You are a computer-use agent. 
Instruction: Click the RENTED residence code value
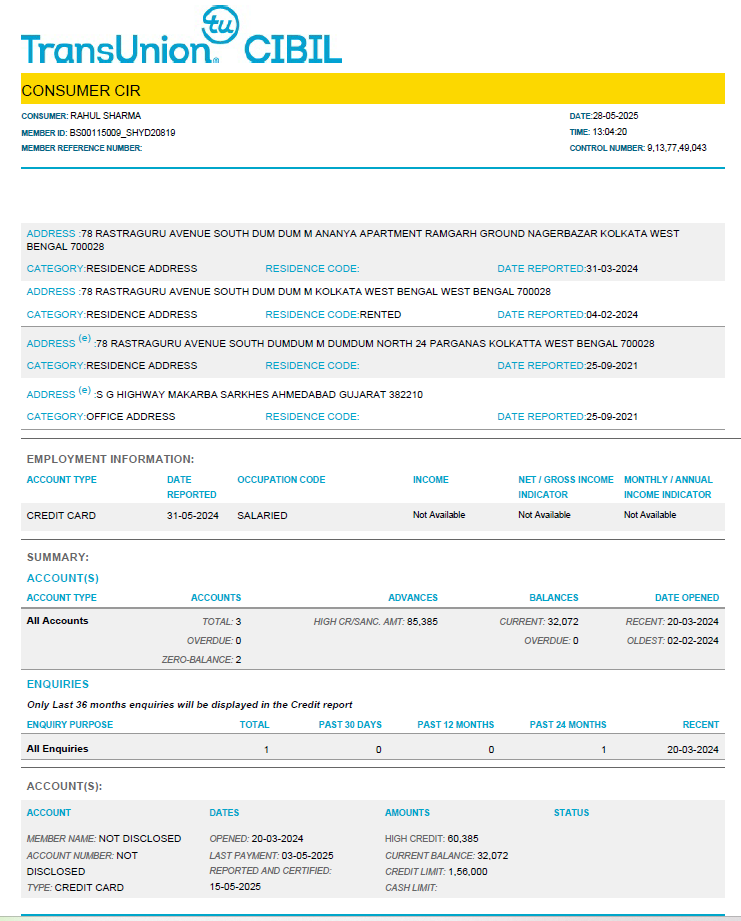pos(381,315)
